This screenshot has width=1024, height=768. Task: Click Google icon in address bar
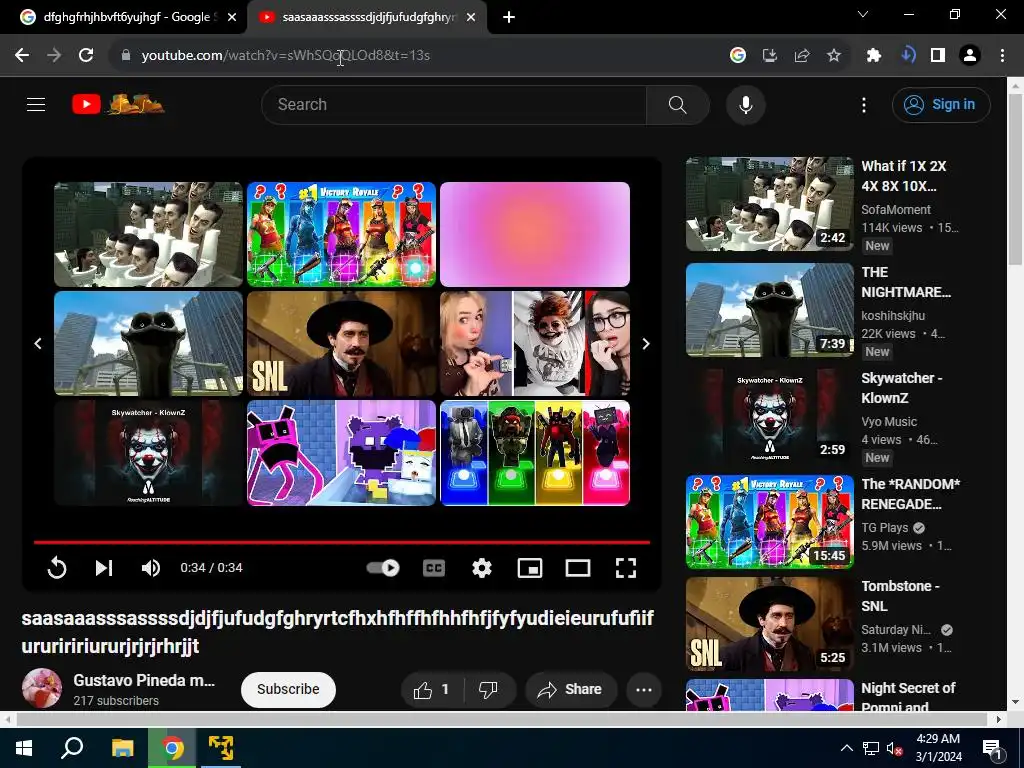tap(738, 56)
